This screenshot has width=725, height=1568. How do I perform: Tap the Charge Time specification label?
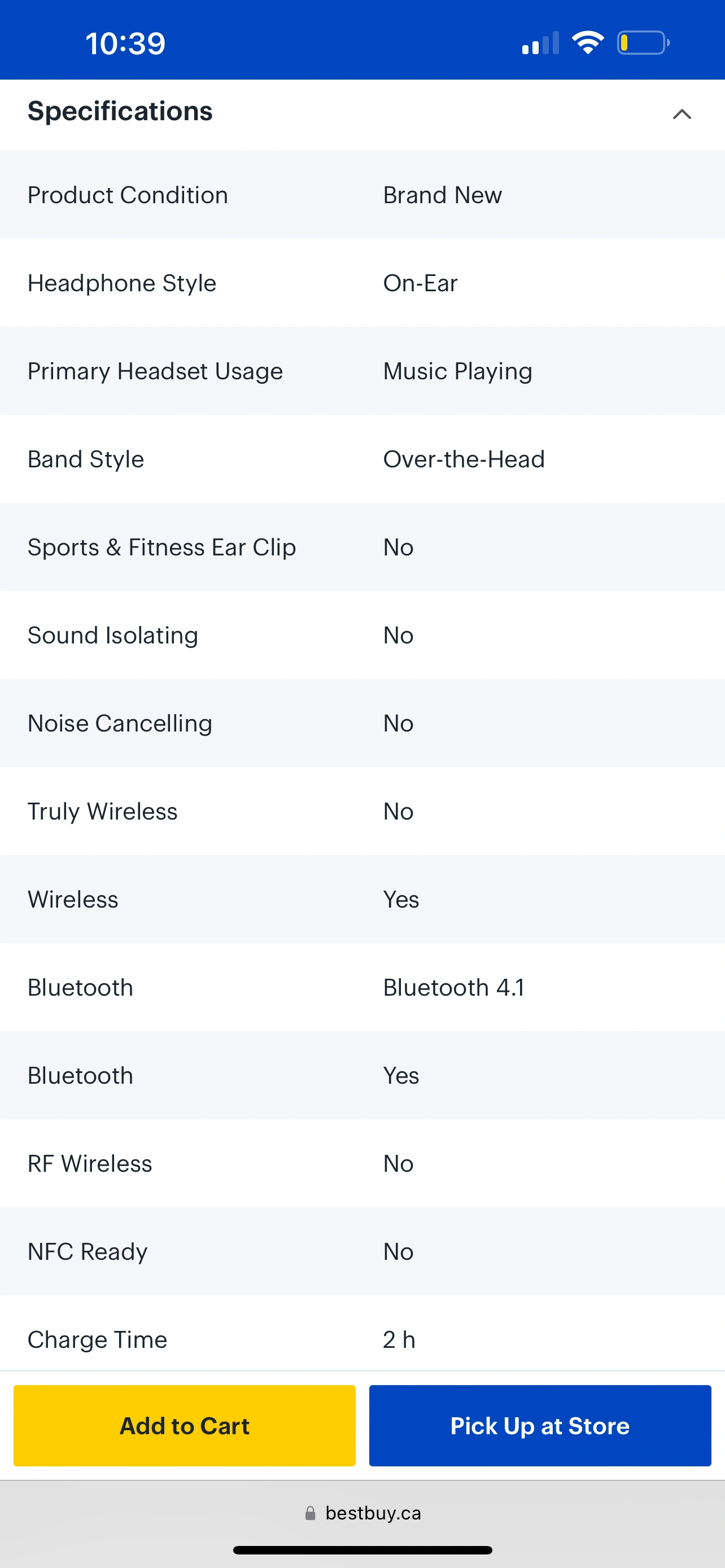click(x=97, y=1340)
